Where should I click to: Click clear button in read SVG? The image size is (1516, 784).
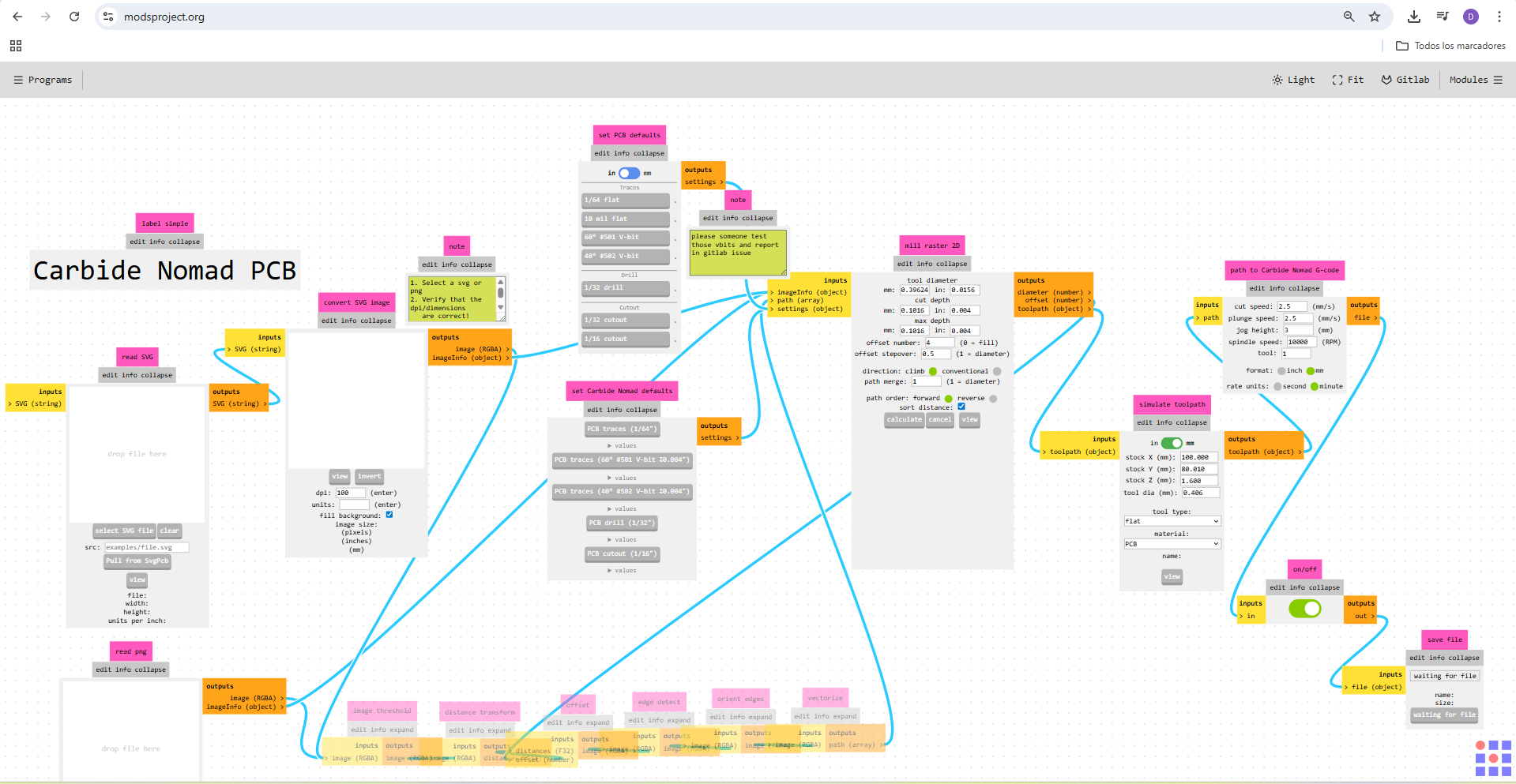170,531
